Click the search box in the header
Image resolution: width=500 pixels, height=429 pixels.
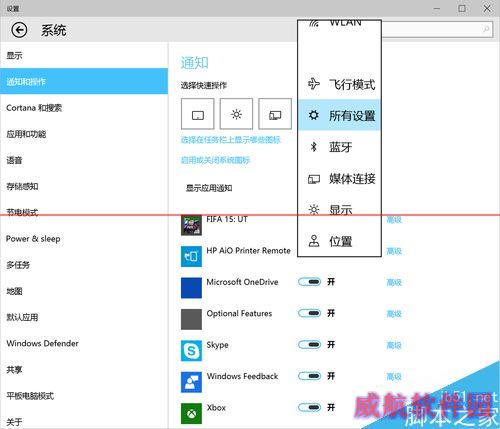[437, 30]
